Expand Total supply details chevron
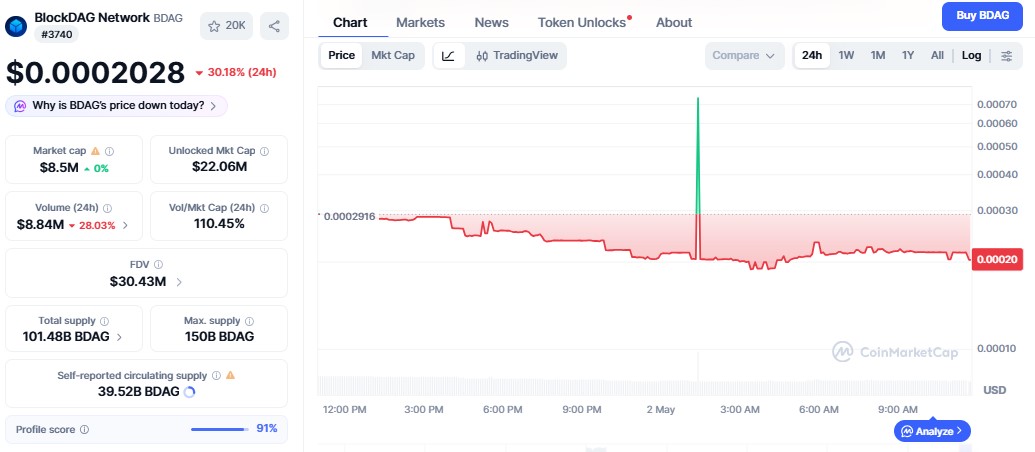 point(119,337)
